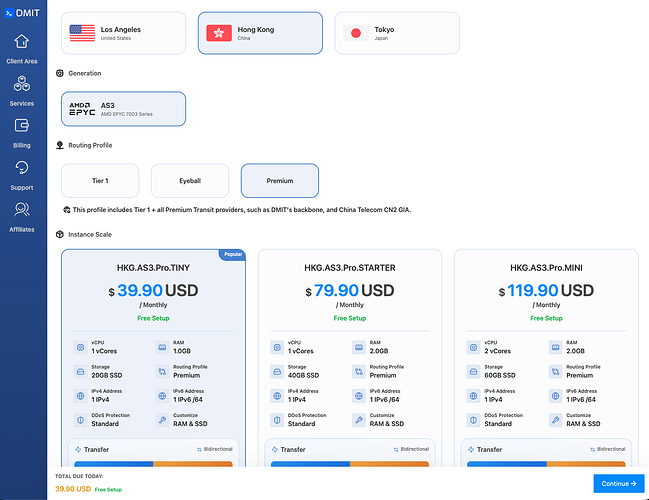Go to Services menu label
Image resolution: width=649 pixels, height=500 pixels.
22,103
